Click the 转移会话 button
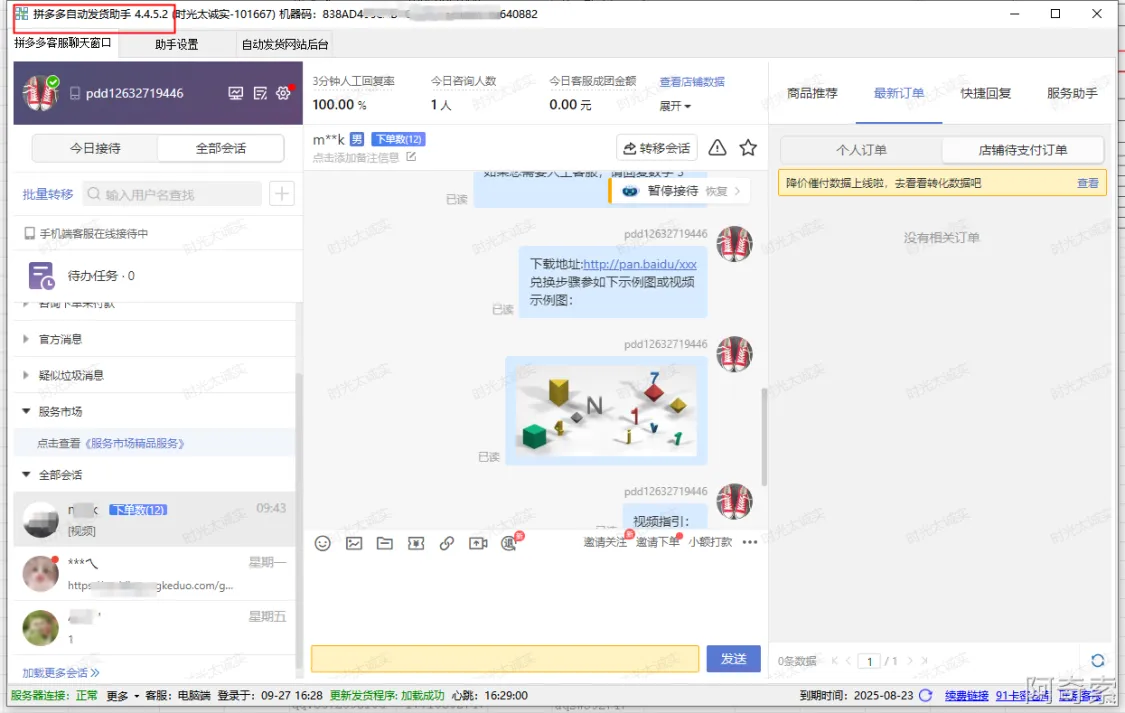 pos(656,148)
